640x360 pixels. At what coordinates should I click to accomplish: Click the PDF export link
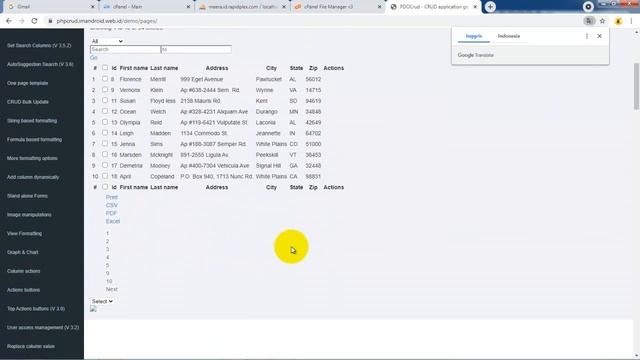(x=111, y=213)
